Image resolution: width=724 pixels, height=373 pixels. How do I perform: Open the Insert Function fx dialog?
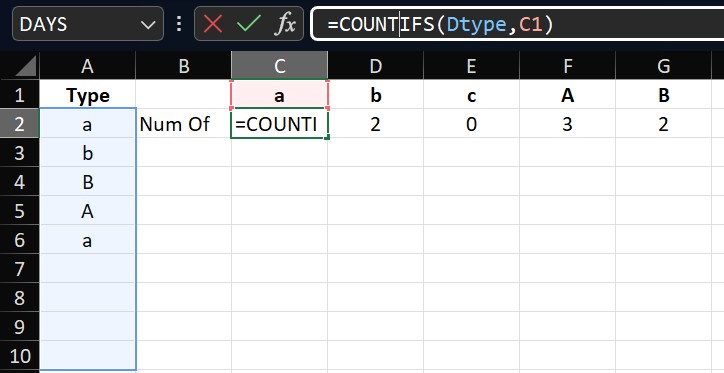point(284,24)
